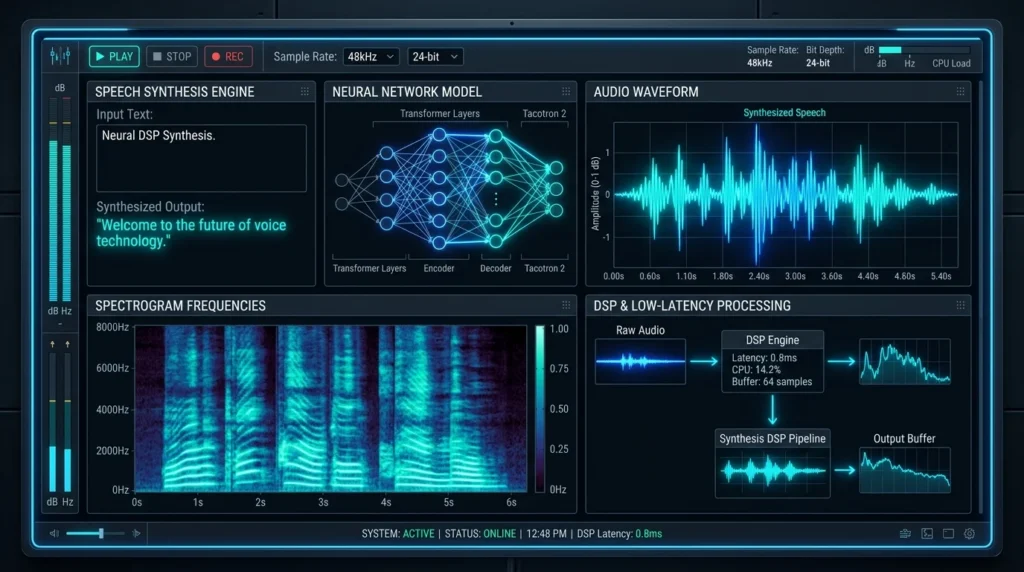Click the "Latency: 0.8ms" value in DSP Engine
This screenshot has width=1024, height=572.
click(764, 358)
